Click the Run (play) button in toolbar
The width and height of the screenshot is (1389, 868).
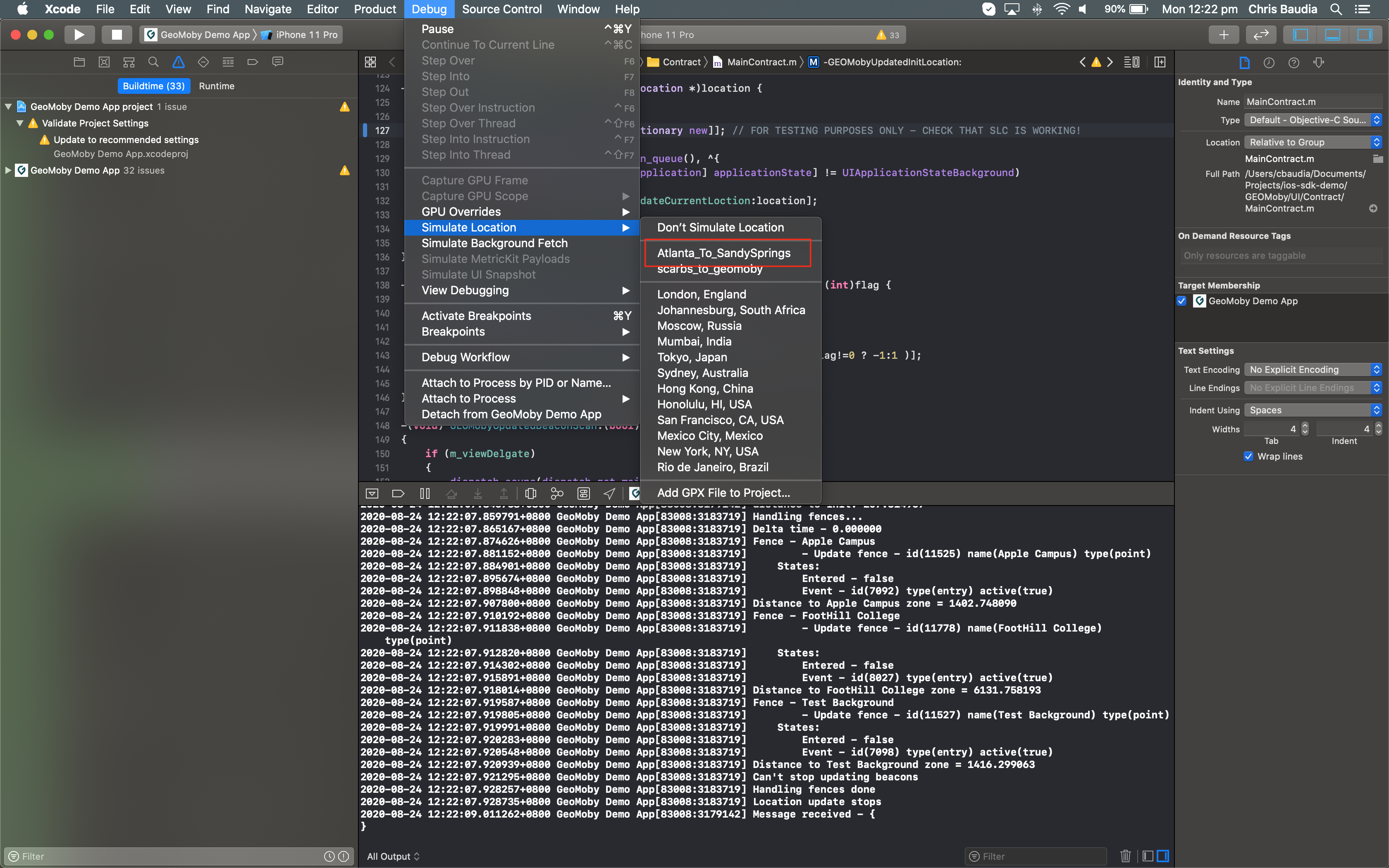pos(79,34)
